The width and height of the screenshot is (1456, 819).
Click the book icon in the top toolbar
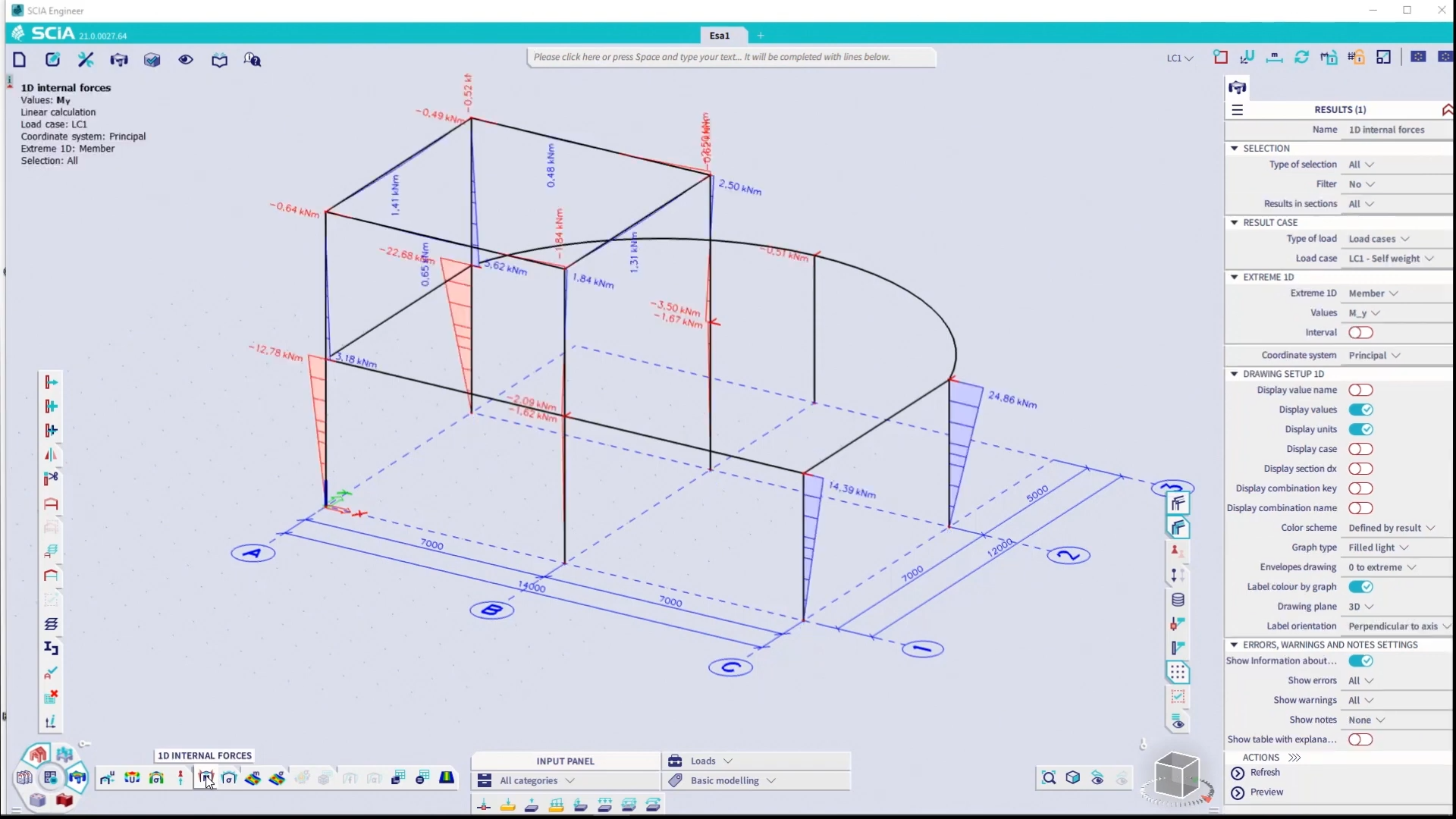point(219,60)
